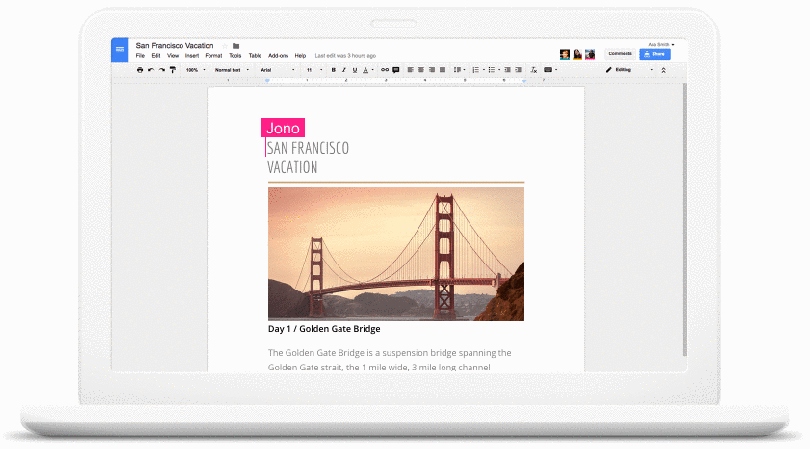Open the input tools keyboard icon

(x=548, y=70)
